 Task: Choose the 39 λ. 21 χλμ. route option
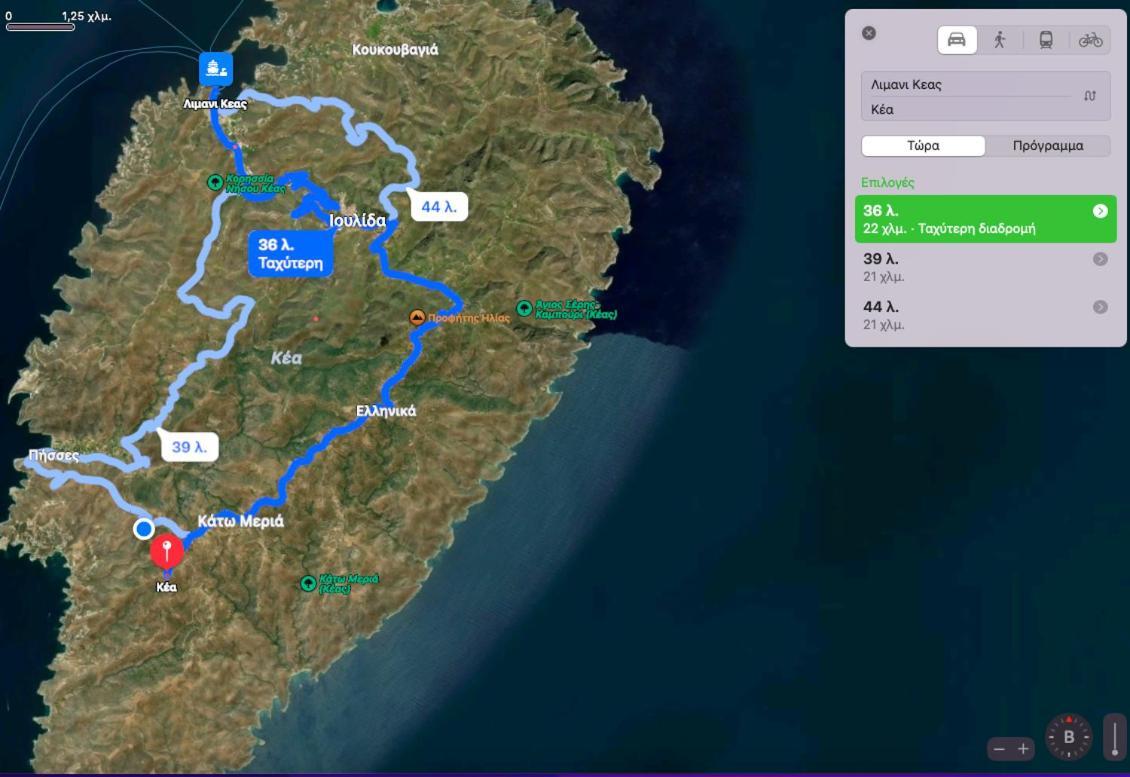click(985, 267)
